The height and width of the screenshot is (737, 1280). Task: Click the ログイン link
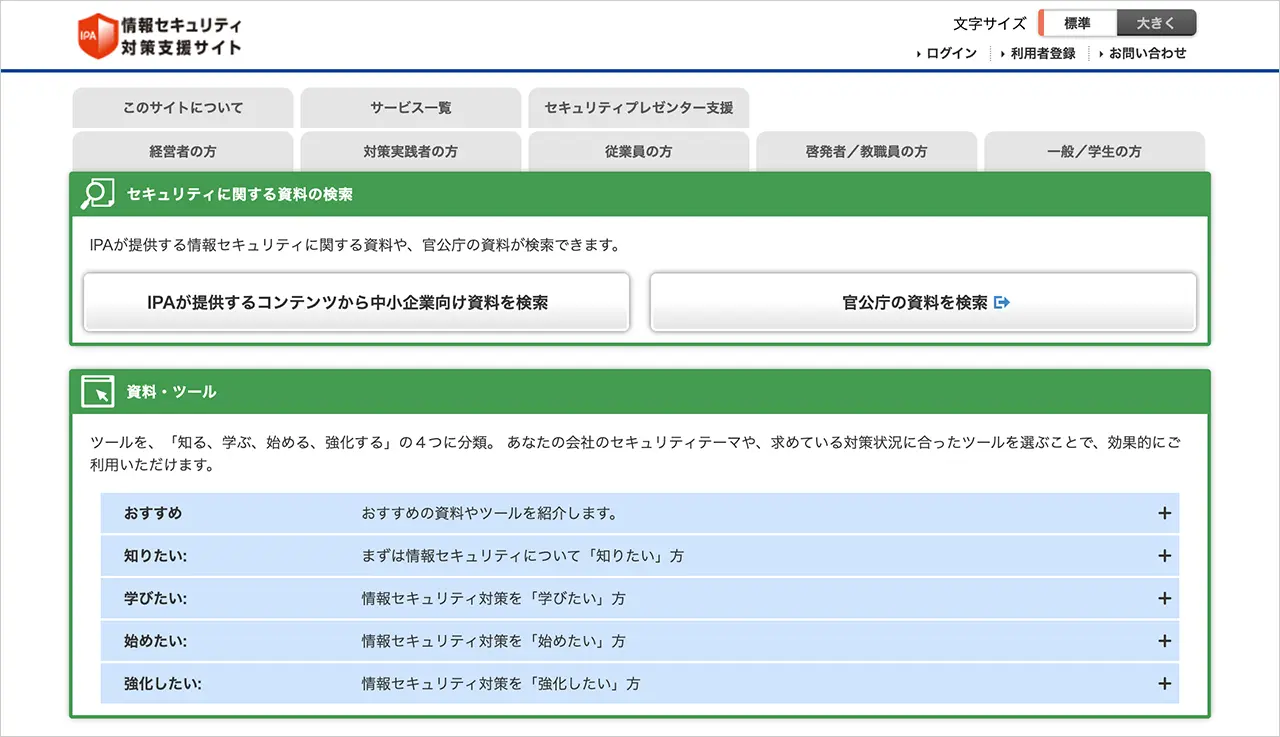pyautogui.click(x=951, y=53)
